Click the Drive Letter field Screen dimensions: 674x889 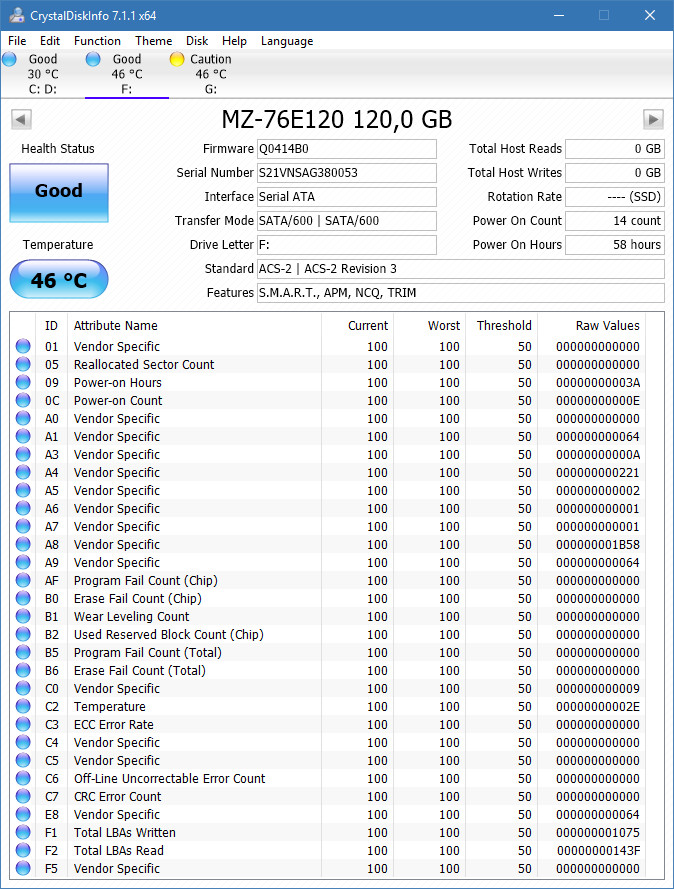[x=347, y=245]
